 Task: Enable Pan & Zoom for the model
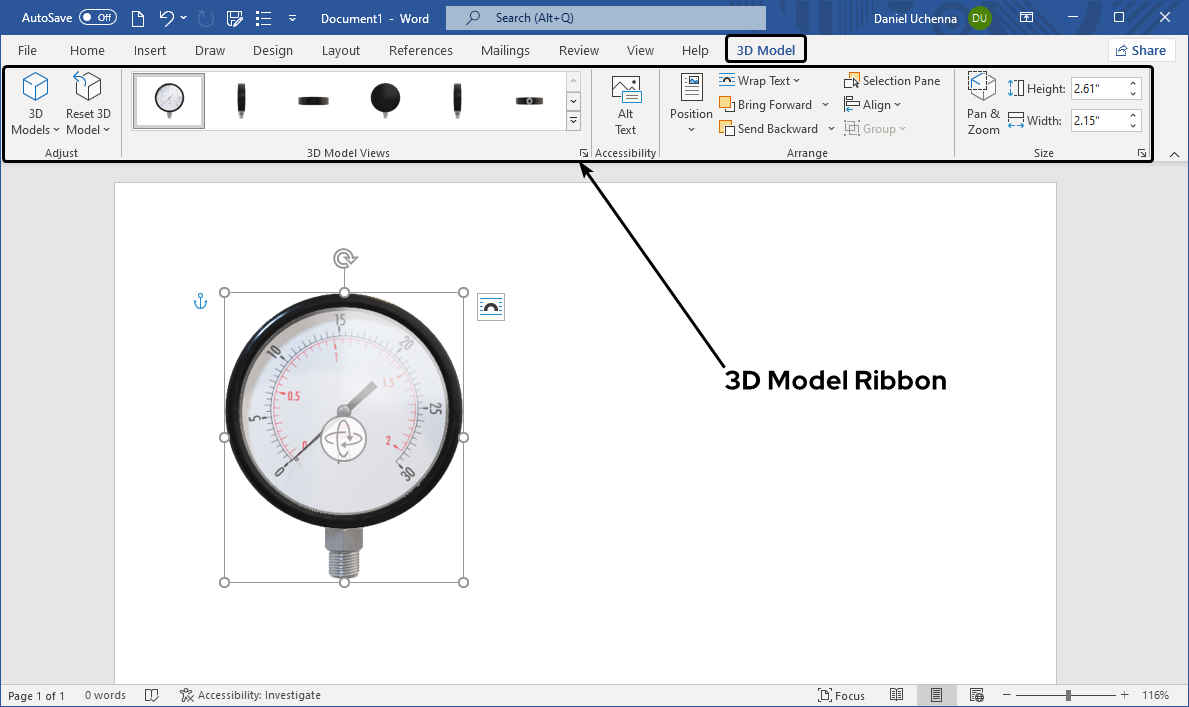point(981,103)
